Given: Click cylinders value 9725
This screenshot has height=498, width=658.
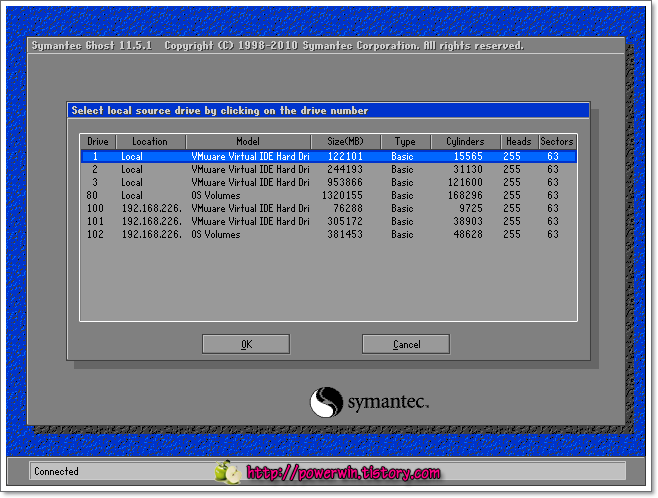Looking at the screenshot, I should click(471, 209).
